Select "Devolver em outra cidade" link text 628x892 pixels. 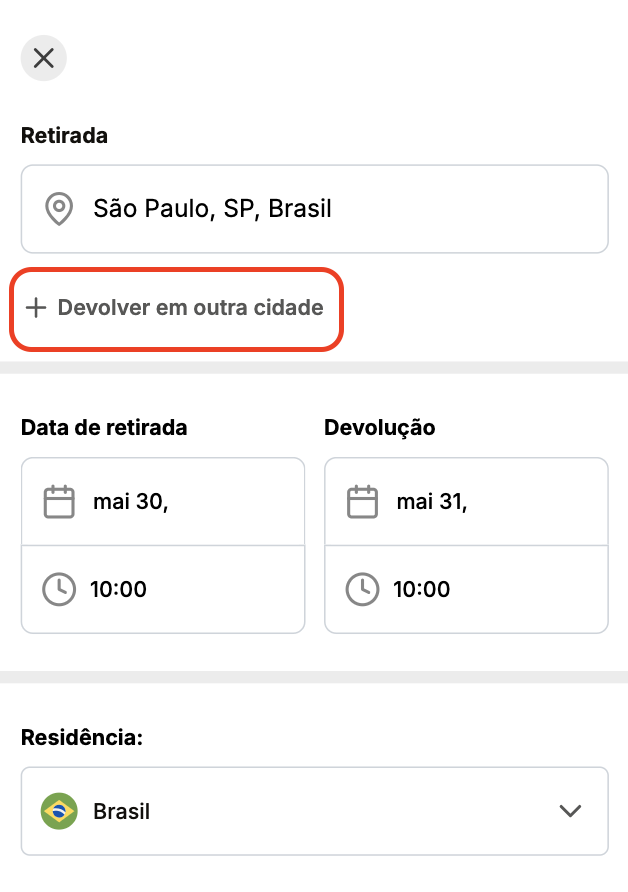coord(190,307)
